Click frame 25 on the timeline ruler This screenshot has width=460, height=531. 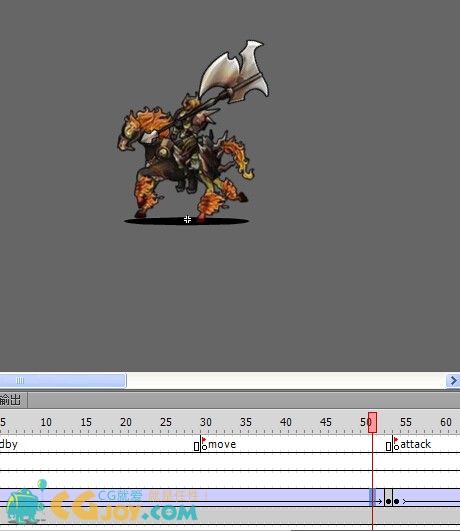point(166,422)
